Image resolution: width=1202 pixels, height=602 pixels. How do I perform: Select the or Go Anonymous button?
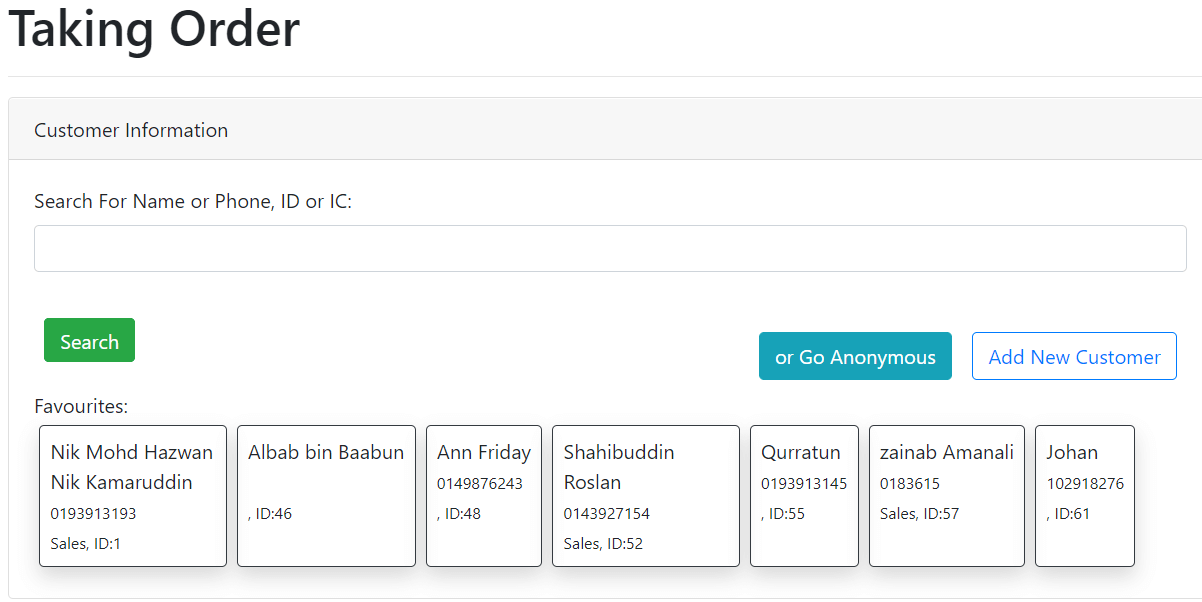pos(855,356)
